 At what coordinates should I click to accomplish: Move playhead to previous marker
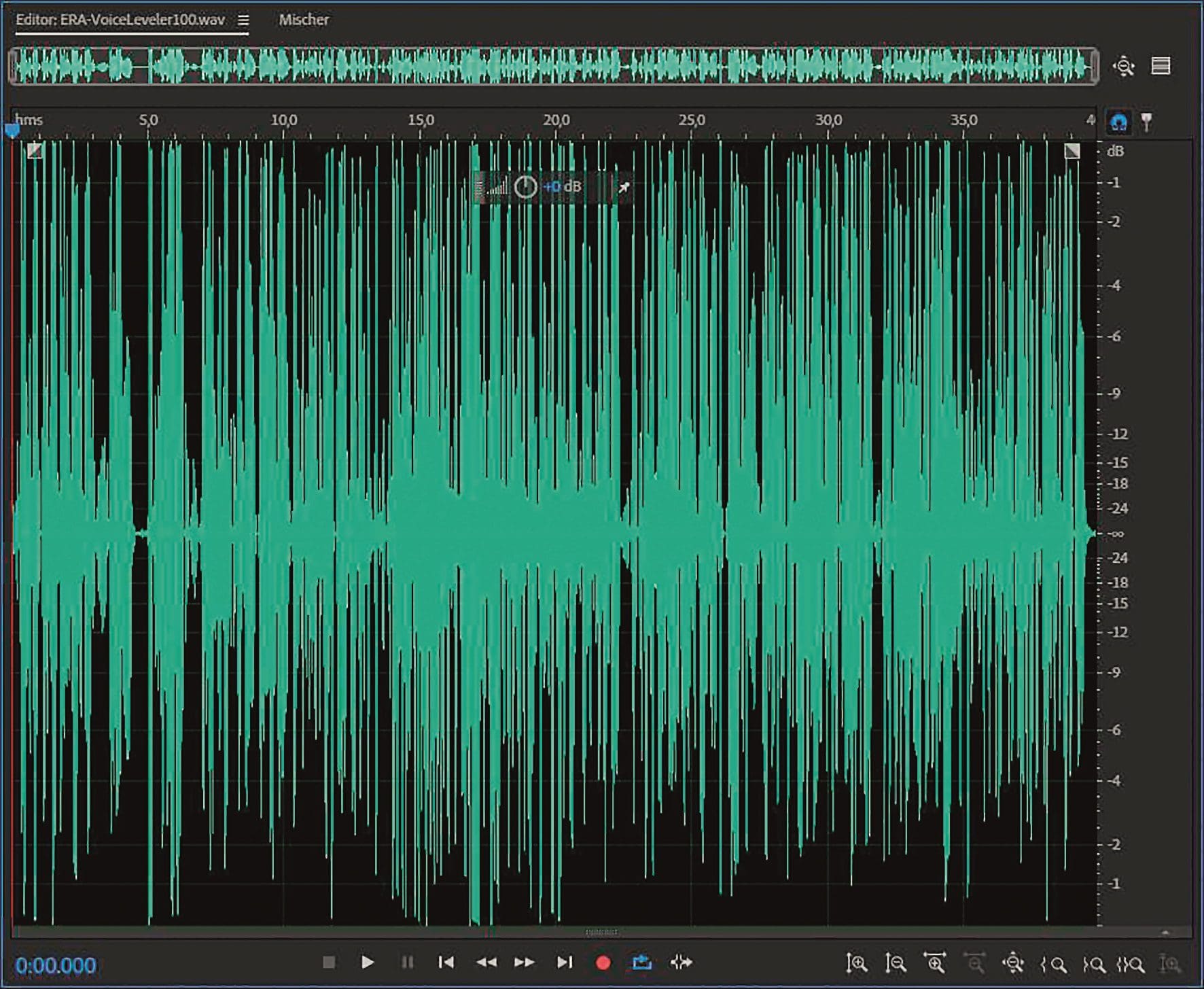[x=446, y=962]
